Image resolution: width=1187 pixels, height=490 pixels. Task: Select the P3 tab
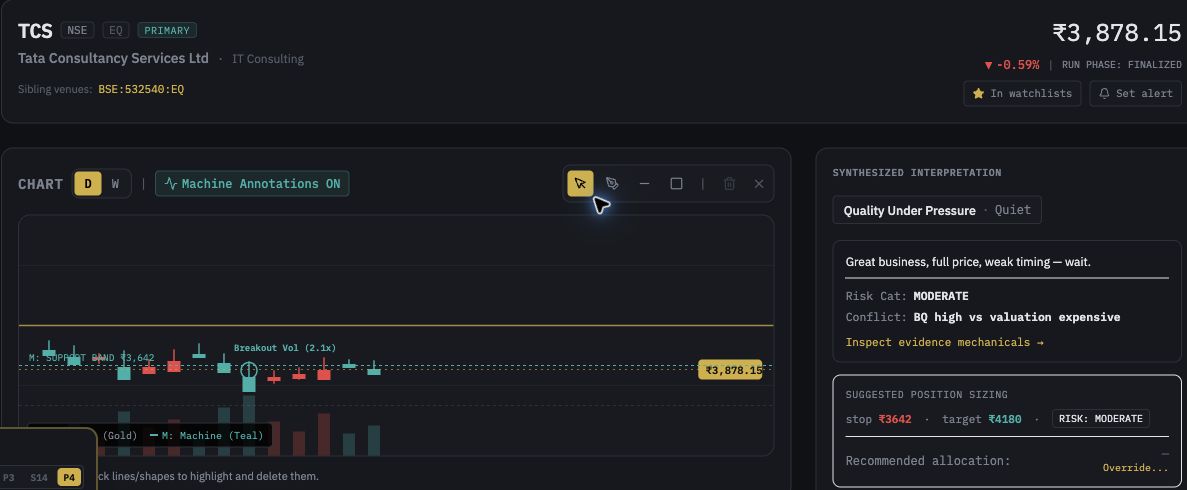(8, 477)
